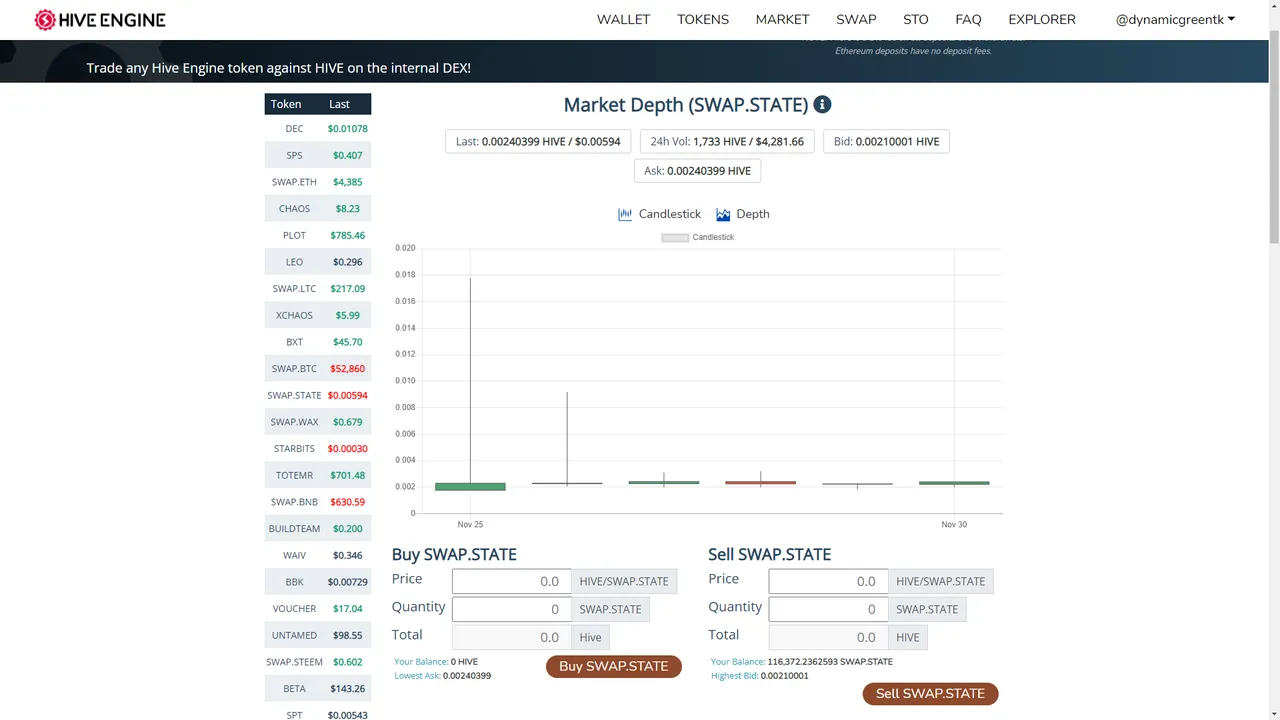Open the Market Depth info icon
The image size is (1280, 720).
(822, 104)
